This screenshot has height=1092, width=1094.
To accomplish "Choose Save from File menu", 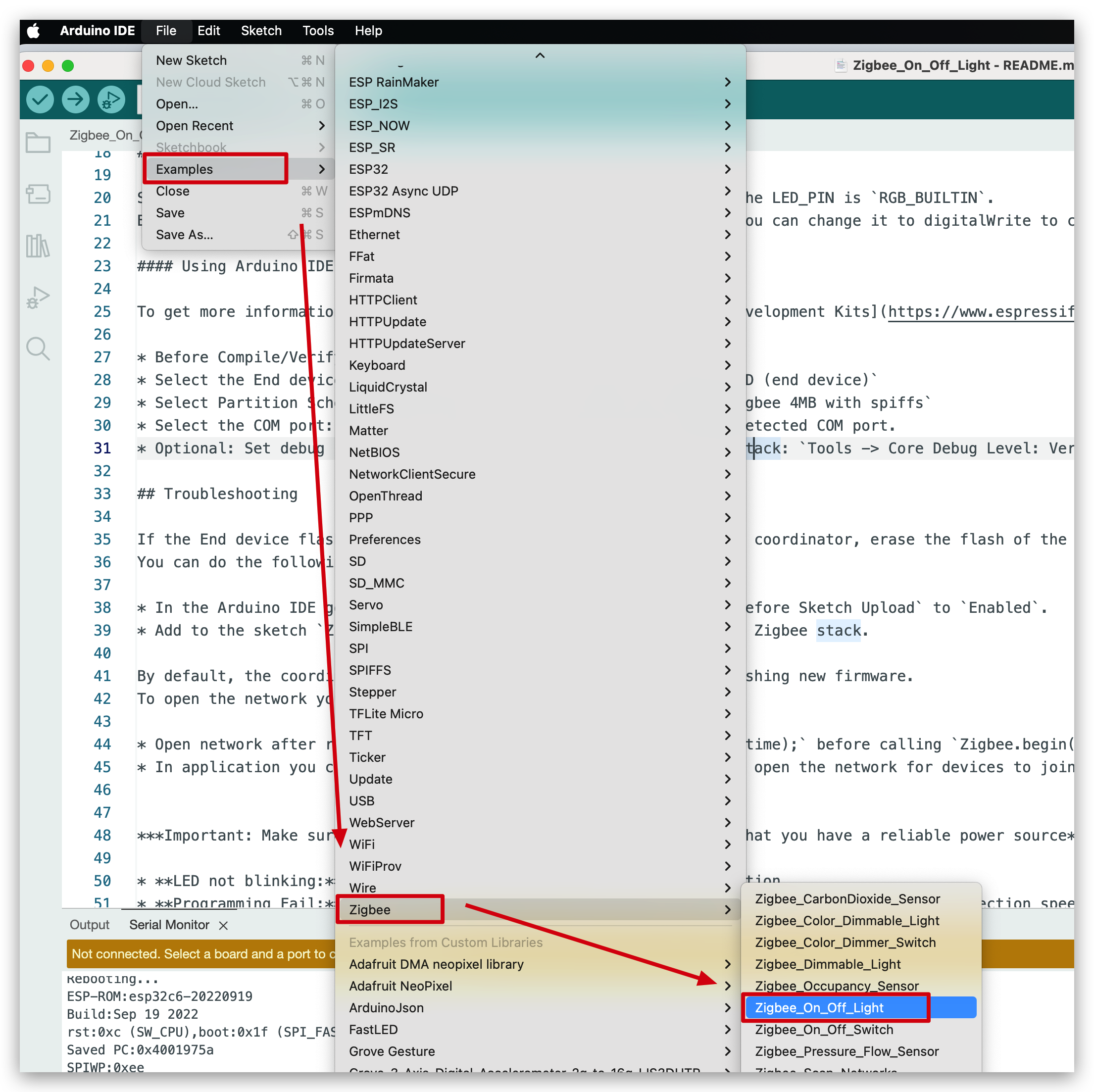I will click(x=239, y=213).
